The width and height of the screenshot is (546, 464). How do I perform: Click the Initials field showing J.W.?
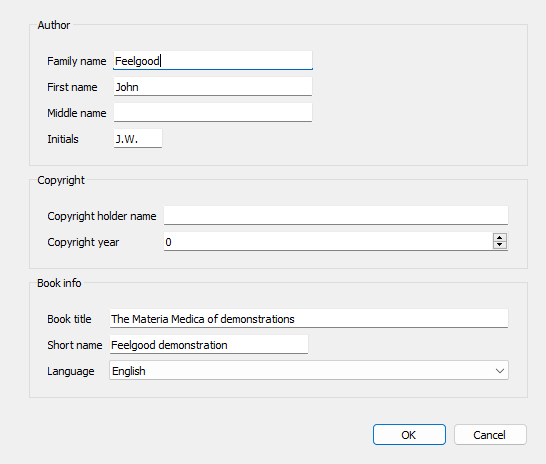138,139
